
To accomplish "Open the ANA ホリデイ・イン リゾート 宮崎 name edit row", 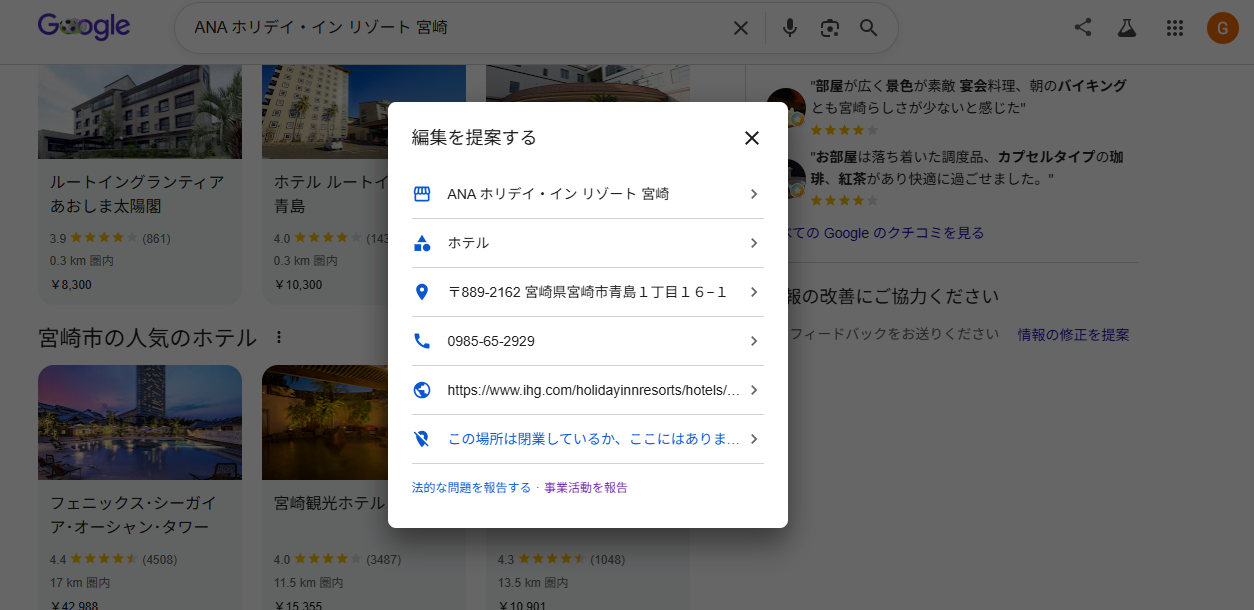I will click(x=588, y=194).
